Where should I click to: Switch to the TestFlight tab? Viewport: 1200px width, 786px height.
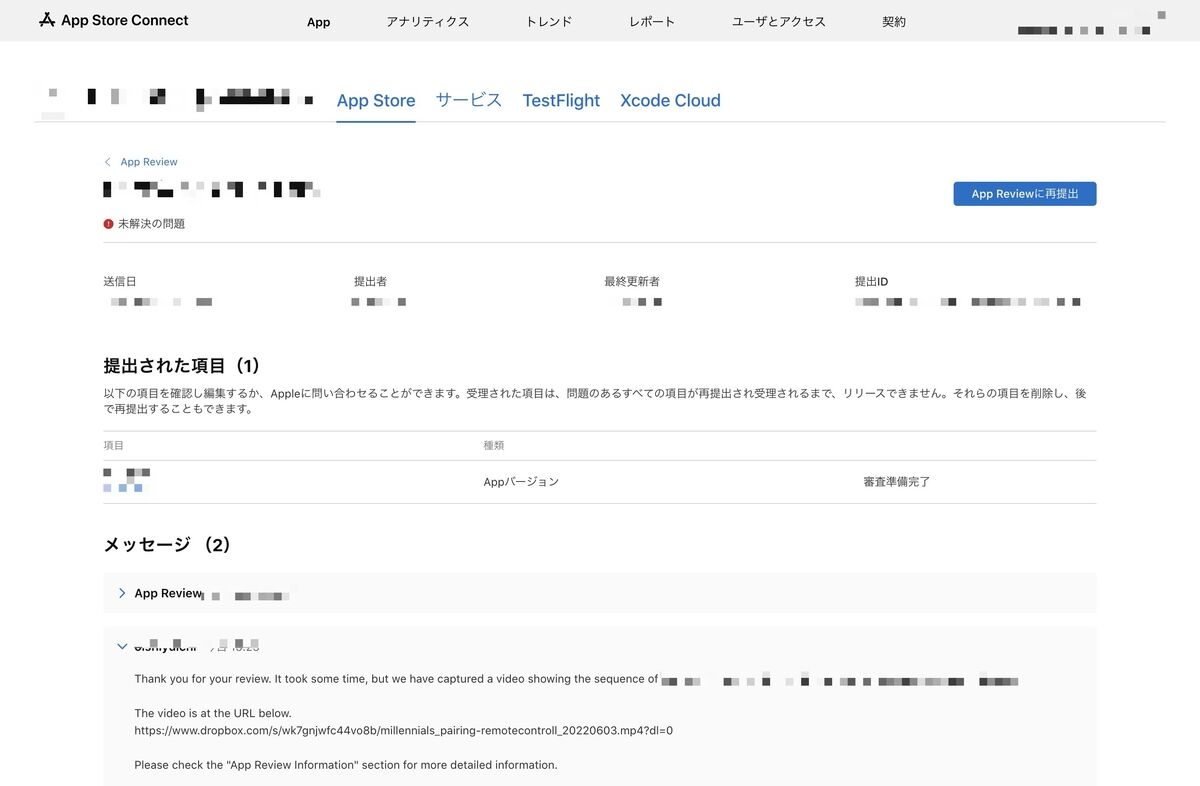pos(561,100)
